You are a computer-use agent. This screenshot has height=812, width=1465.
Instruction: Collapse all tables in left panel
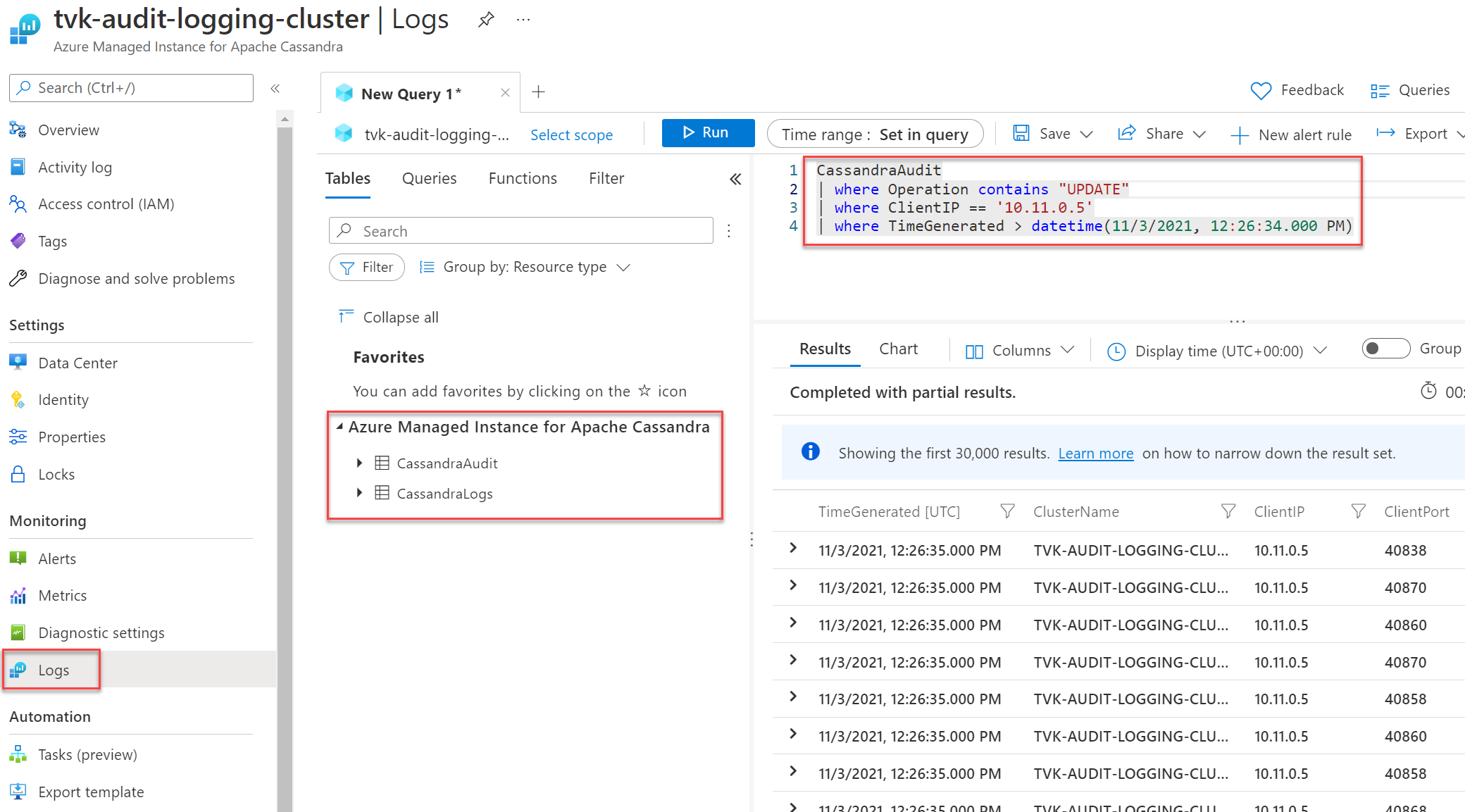[390, 317]
